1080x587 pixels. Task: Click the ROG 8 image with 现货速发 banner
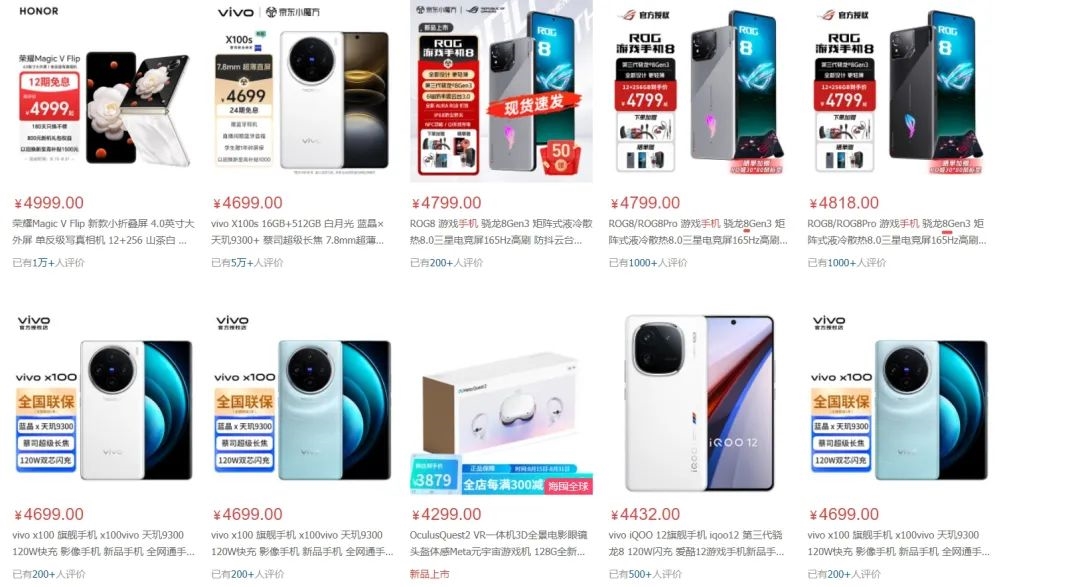(x=501, y=92)
